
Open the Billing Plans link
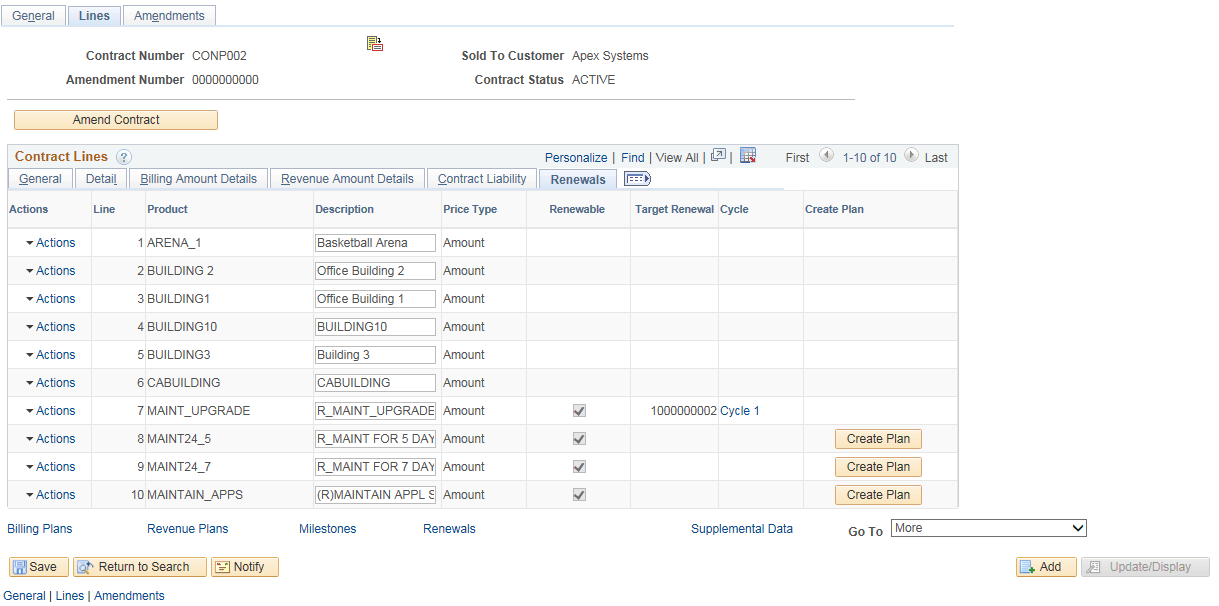click(x=39, y=528)
